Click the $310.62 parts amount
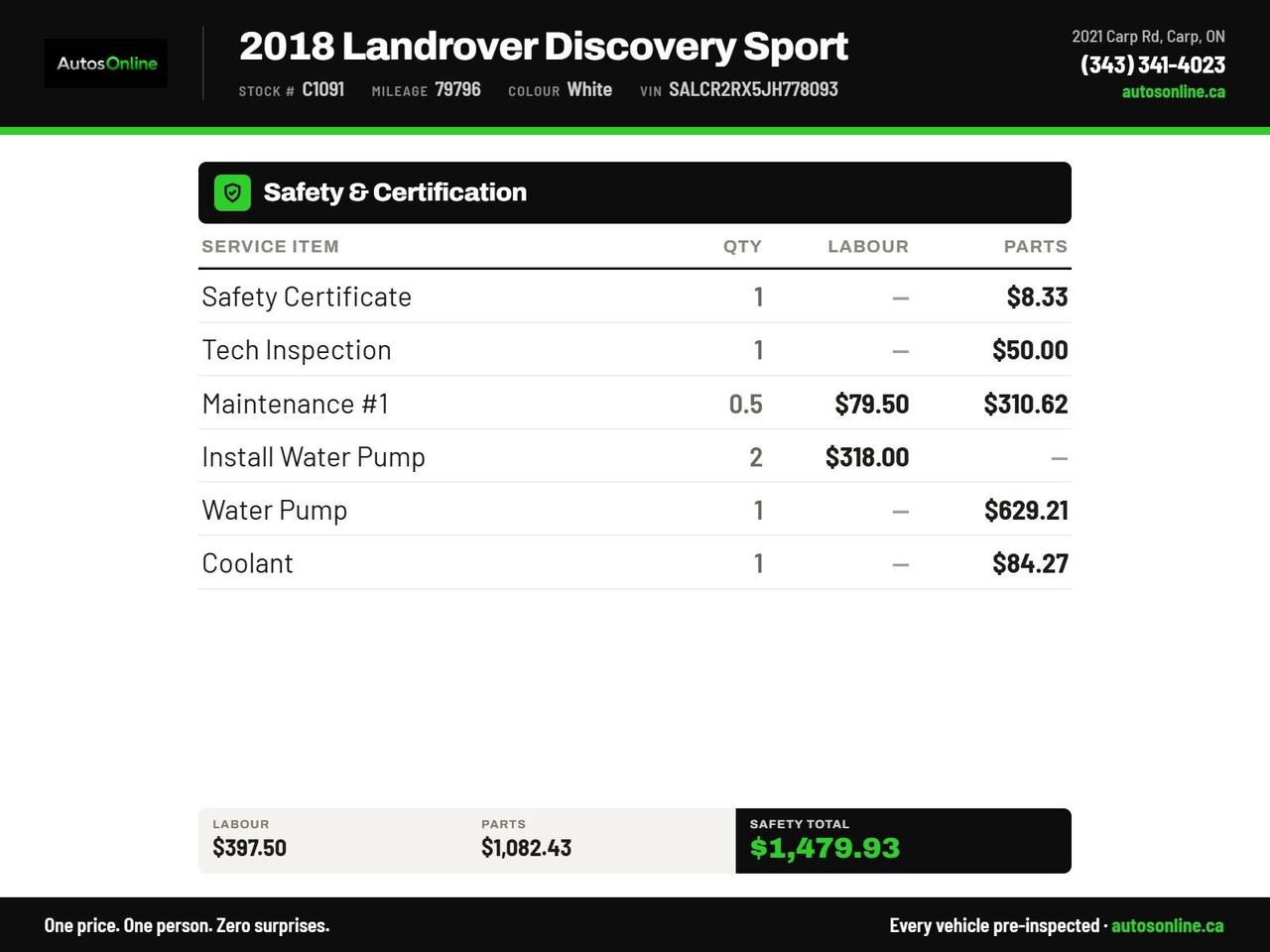The height and width of the screenshot is (952, 1270). point(1026,404)
